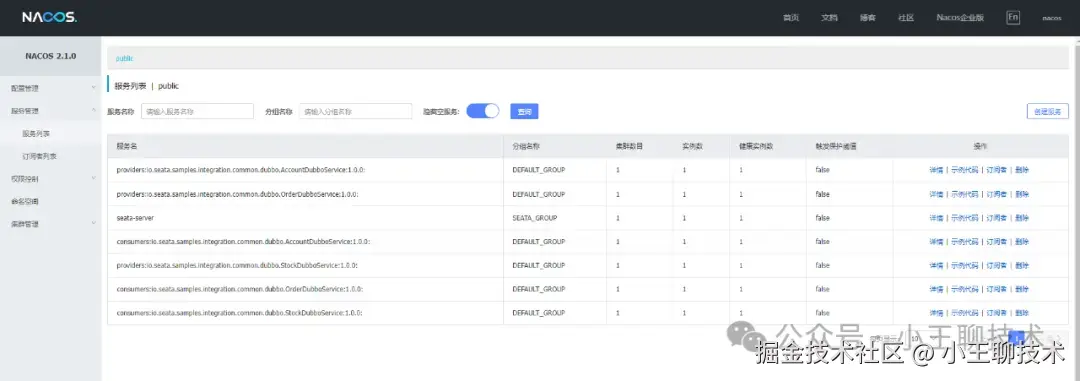The image size is (1080, 381).
Task: Click the 服务名 column header
Action: (x=127, y=147)
